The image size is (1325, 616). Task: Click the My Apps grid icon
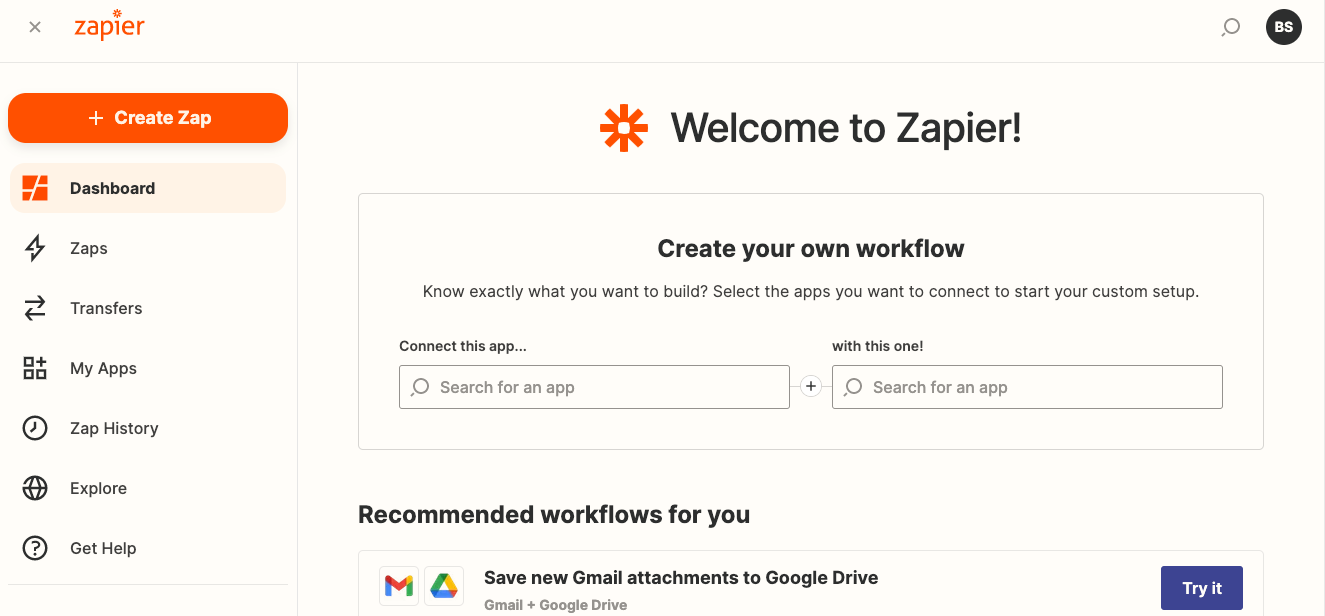(35, 368)
